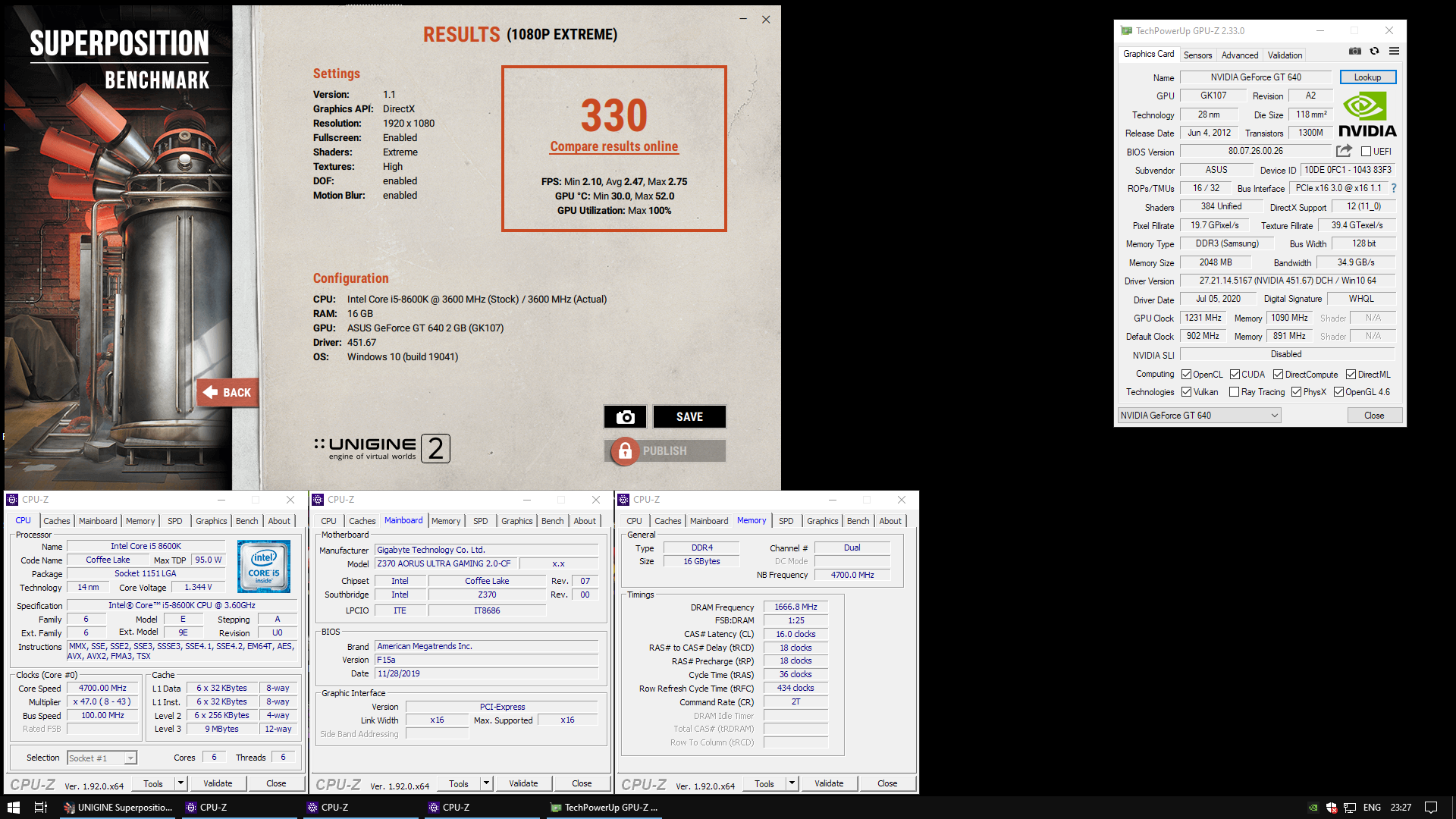
Task: Click the first CPU-Z window title icon
Action: point(12,500)
